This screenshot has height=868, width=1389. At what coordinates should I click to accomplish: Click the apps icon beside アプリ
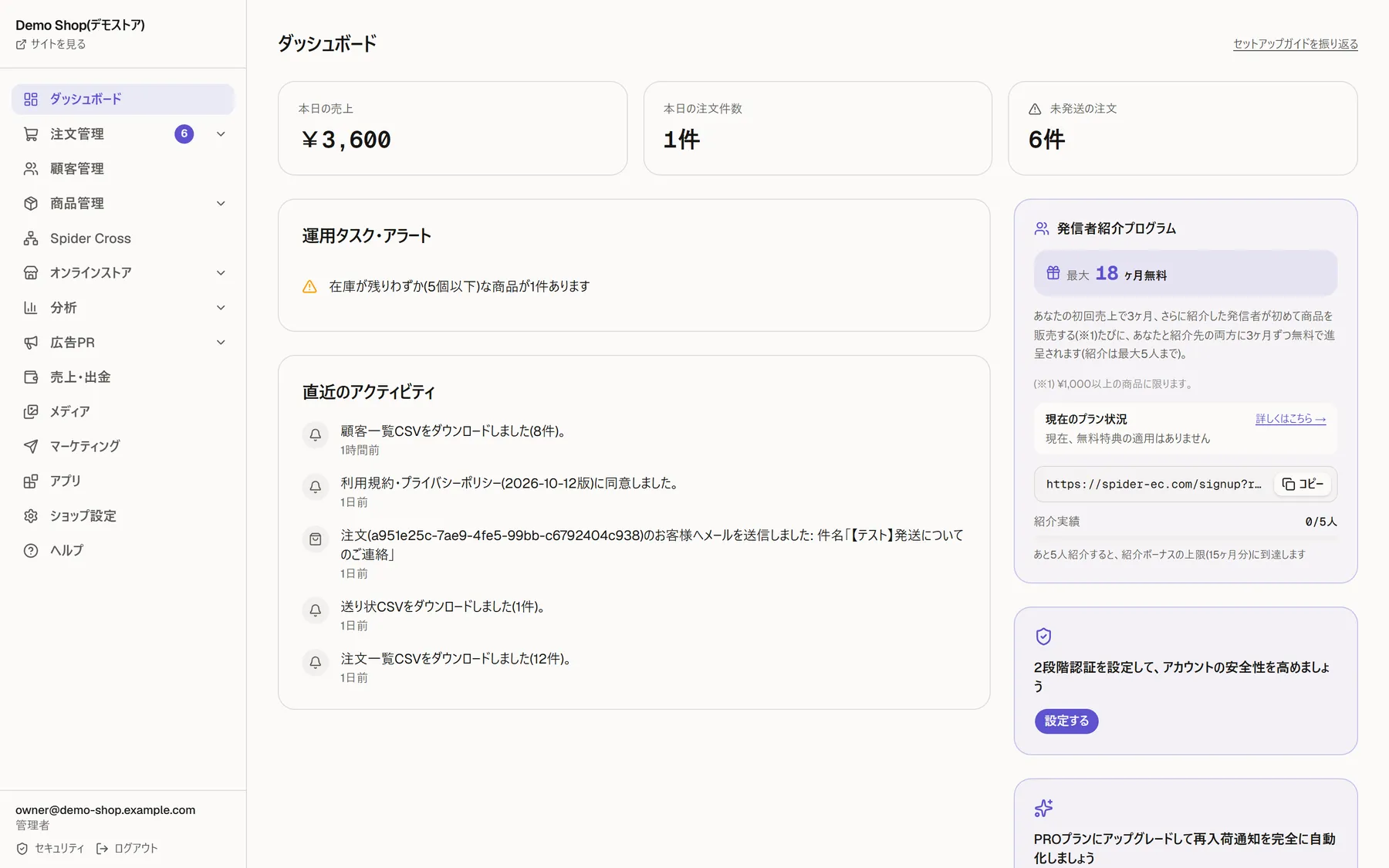click(x=31, y=481)
